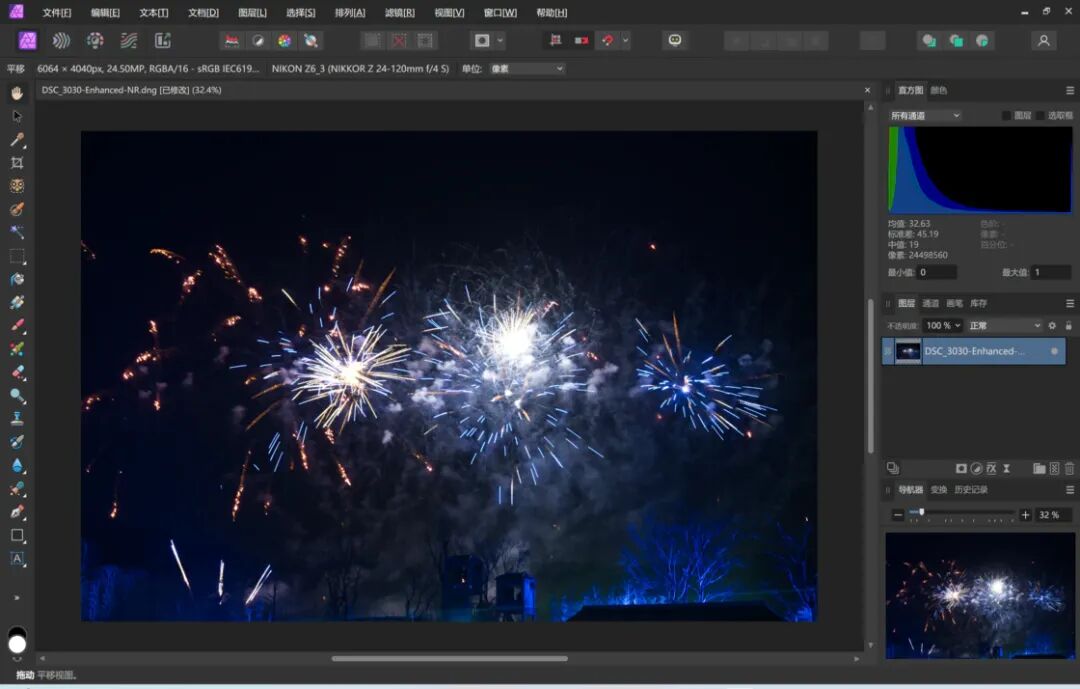1080x689 pixels.
Task: Choose the Rectangular Marquee selection tool
Action: pyautogui.click(x=17, y=256)
